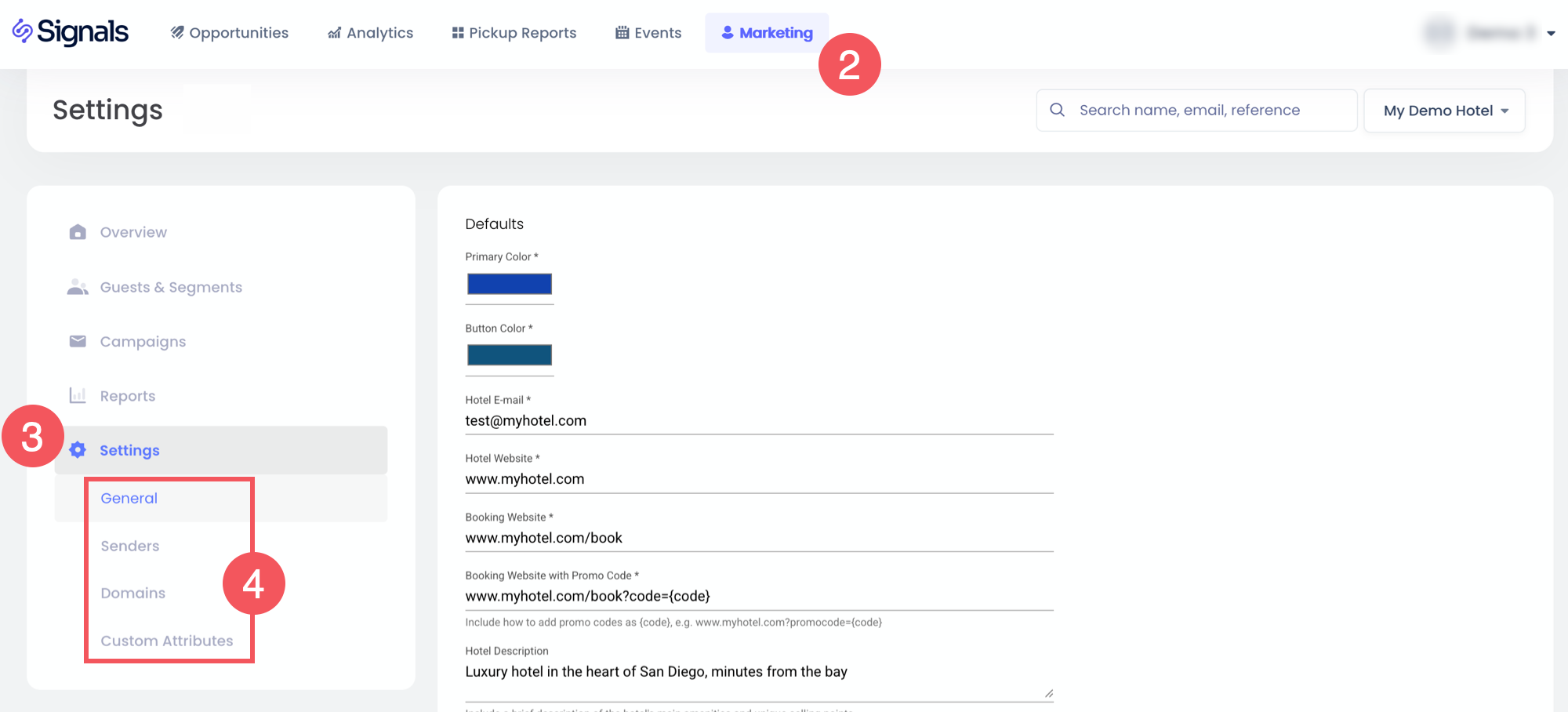
Task: Change the Button Color swatch
Action: (x=510, y=355)
